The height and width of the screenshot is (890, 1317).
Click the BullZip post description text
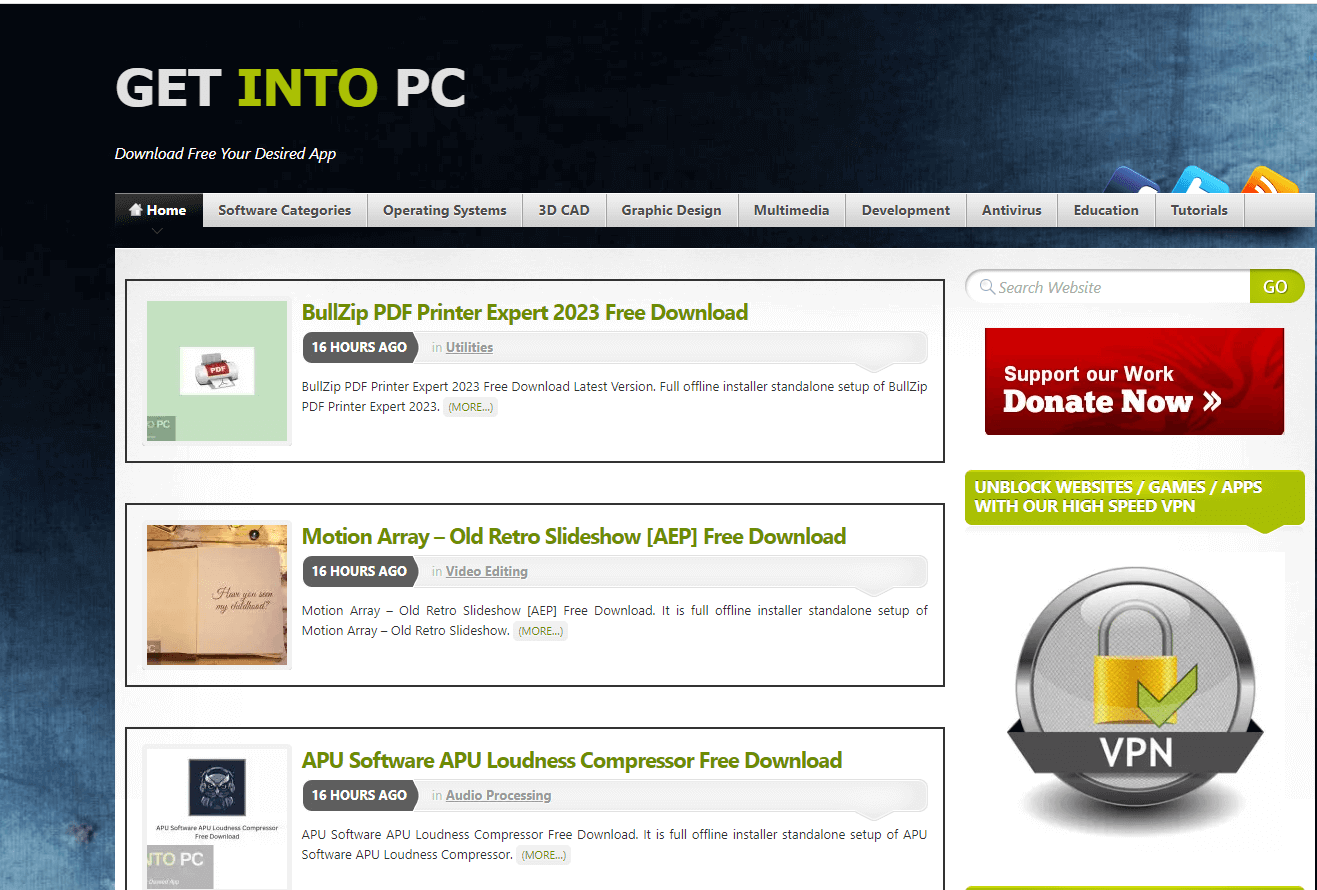point(615,397)
